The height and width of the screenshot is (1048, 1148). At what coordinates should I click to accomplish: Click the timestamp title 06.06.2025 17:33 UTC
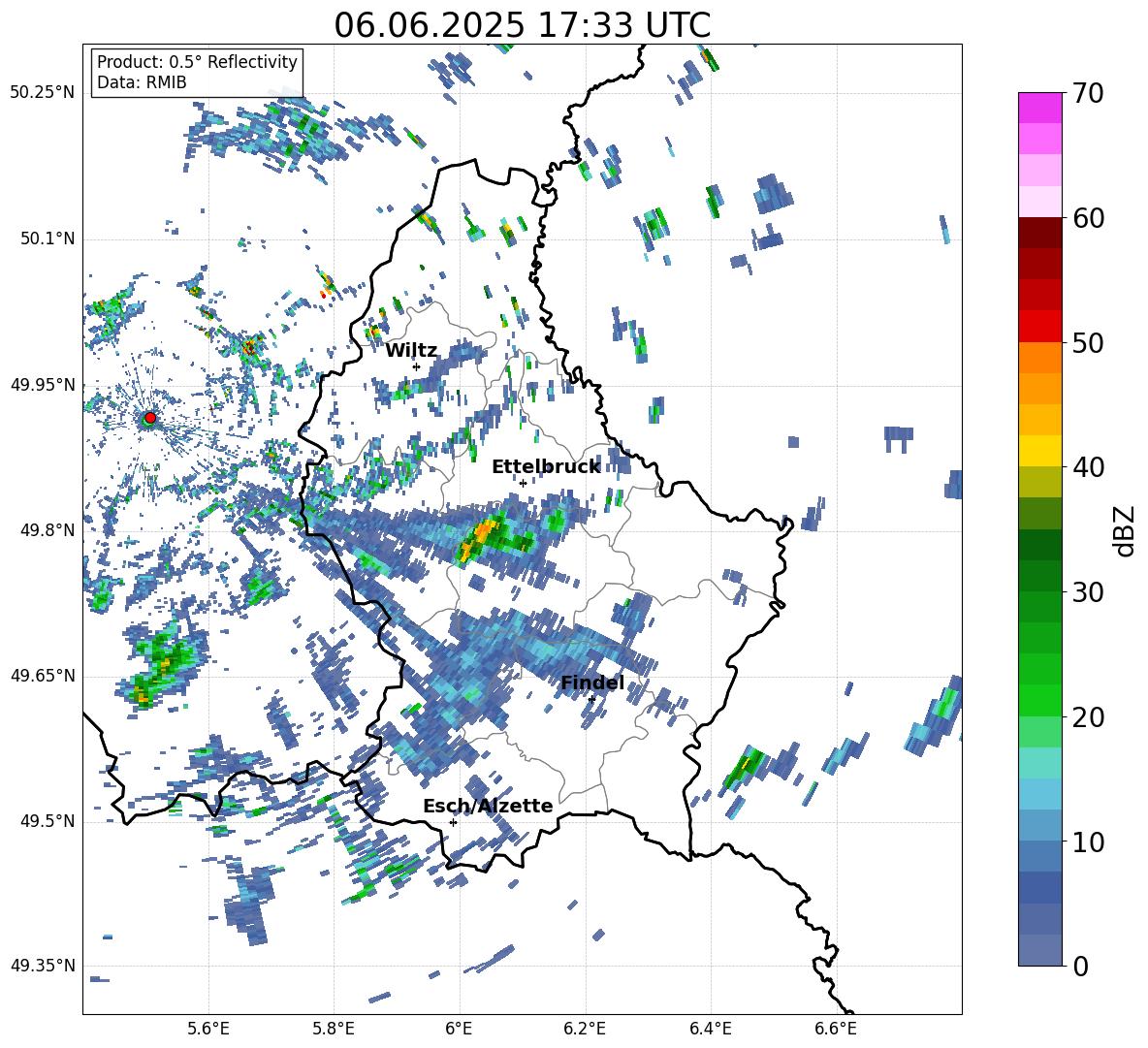pyautogui.click(x=522, y=25)
